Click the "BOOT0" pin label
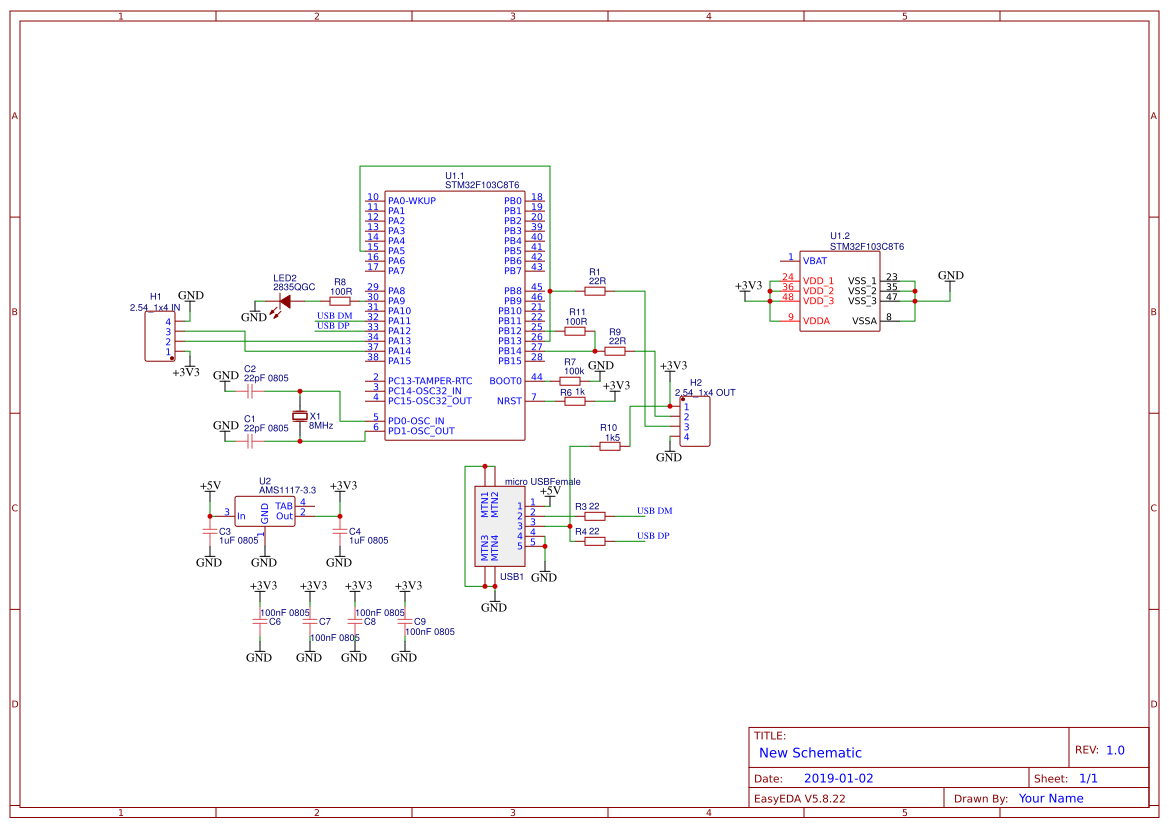1169x828 pixels. (x=505, y=382)
